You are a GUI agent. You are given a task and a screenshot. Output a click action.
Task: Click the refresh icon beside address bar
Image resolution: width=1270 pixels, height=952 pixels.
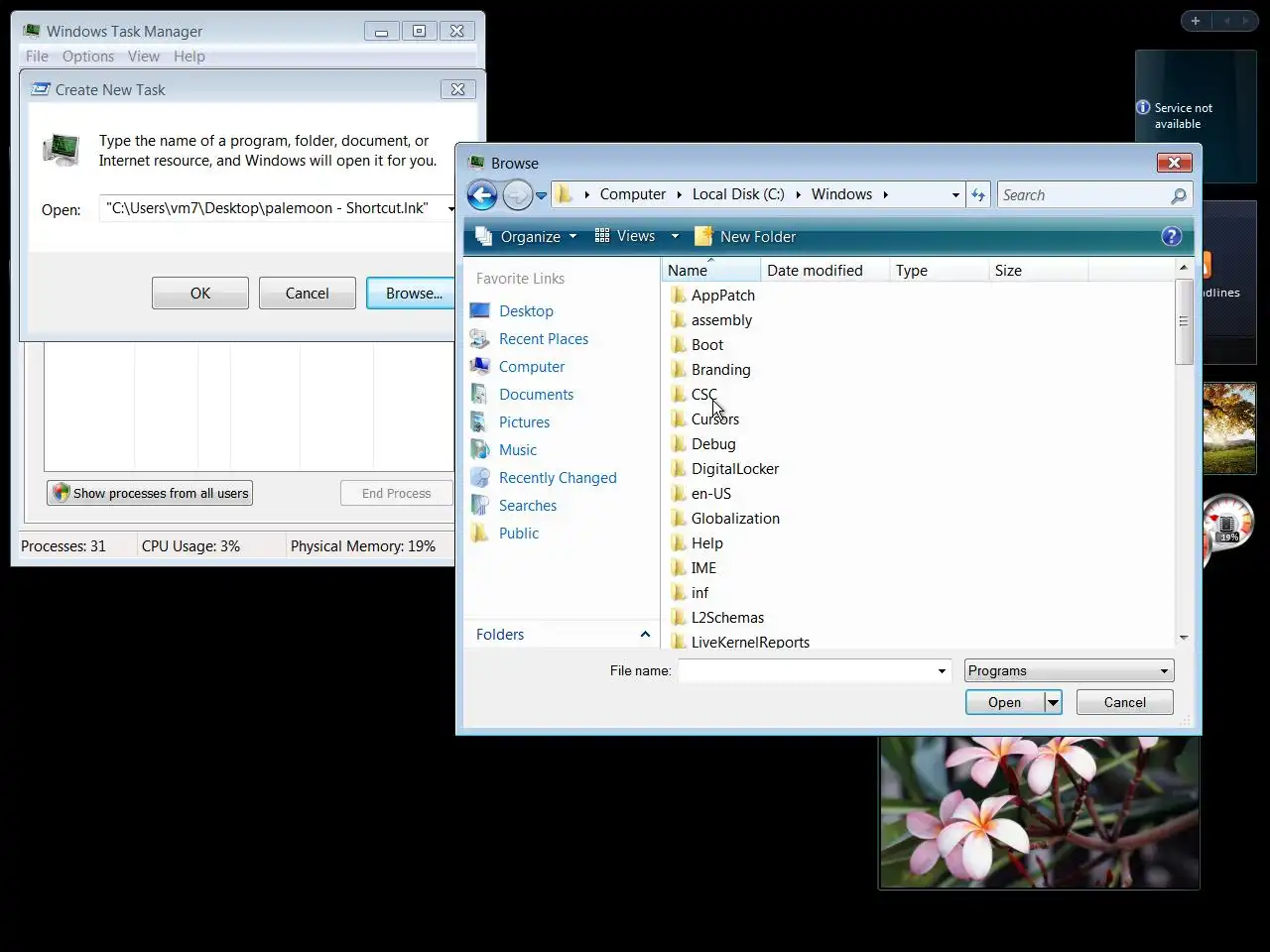coord(978,195)
